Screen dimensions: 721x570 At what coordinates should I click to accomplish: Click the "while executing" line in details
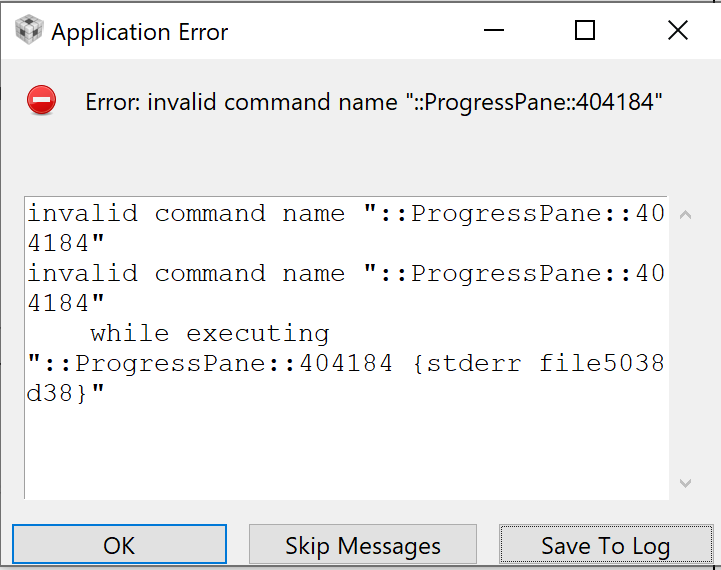(x=209, y=334)
